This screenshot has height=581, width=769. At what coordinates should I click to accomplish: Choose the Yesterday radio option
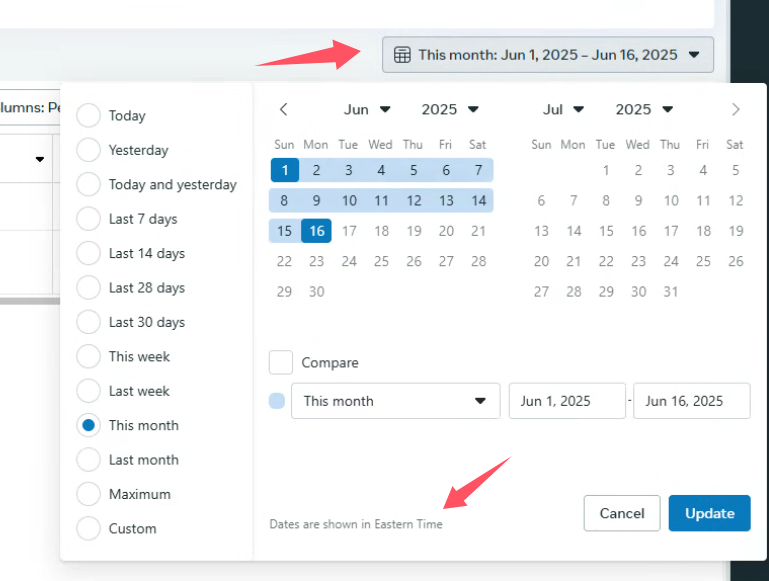[x=88, y=150]
